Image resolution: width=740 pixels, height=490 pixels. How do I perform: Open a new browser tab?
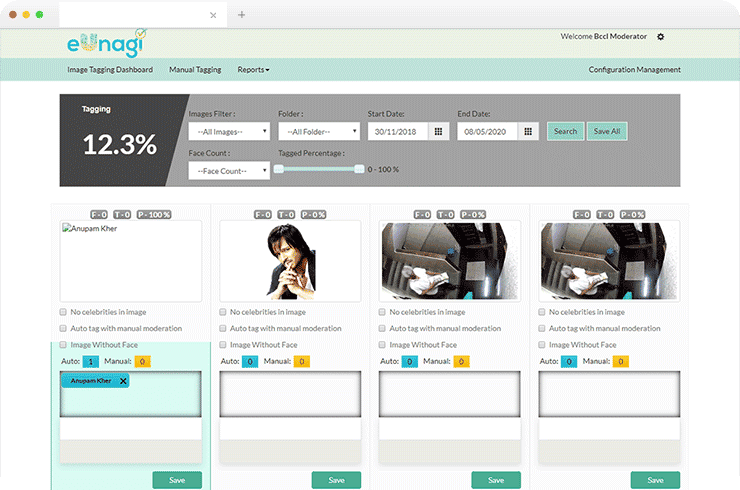point(242,15)
